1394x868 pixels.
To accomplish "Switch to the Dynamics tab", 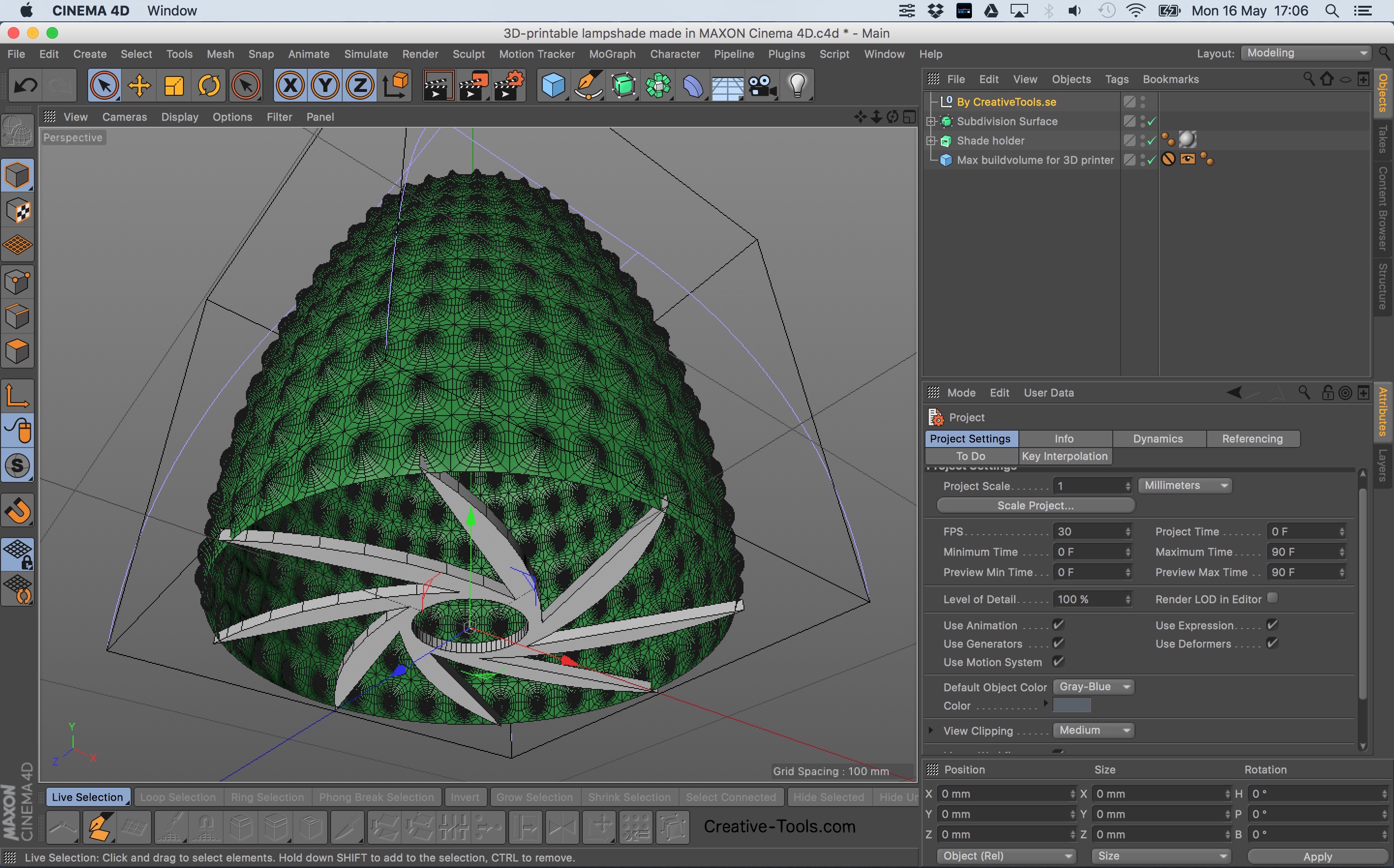I will pyautogui.click(x=1158, y=438).
